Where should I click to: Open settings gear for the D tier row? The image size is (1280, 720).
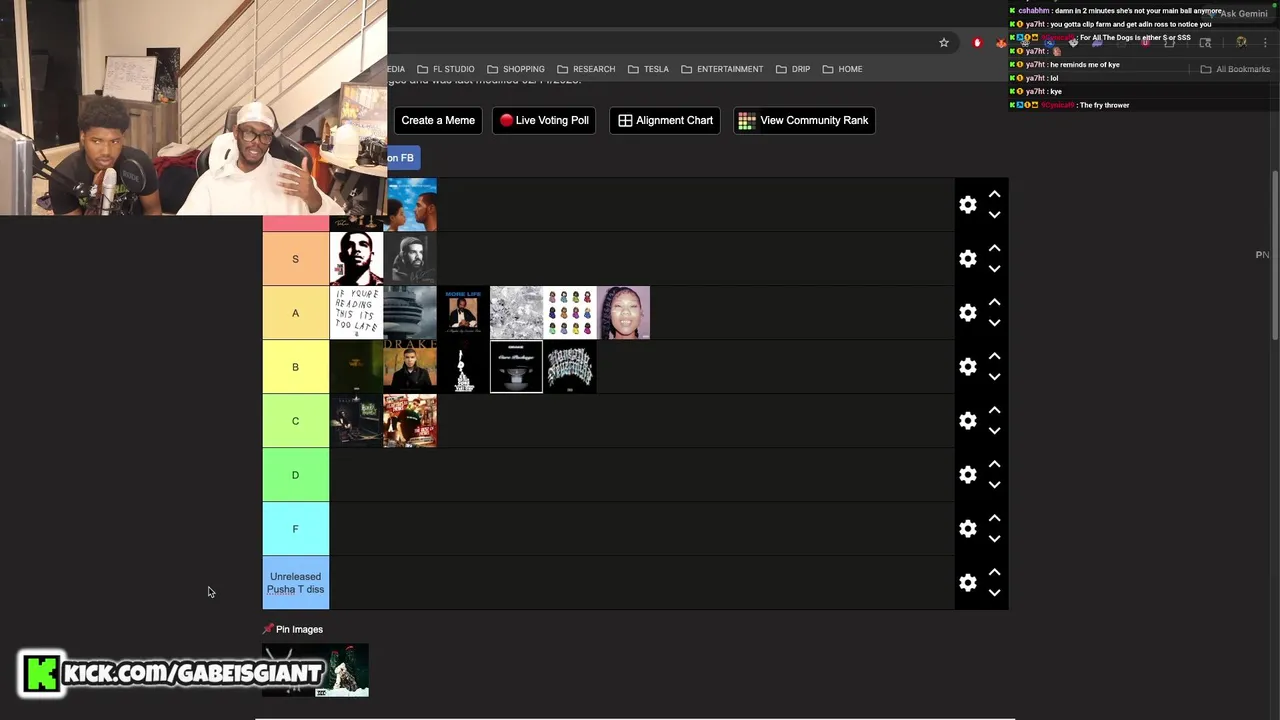click(x=968, y=475)
